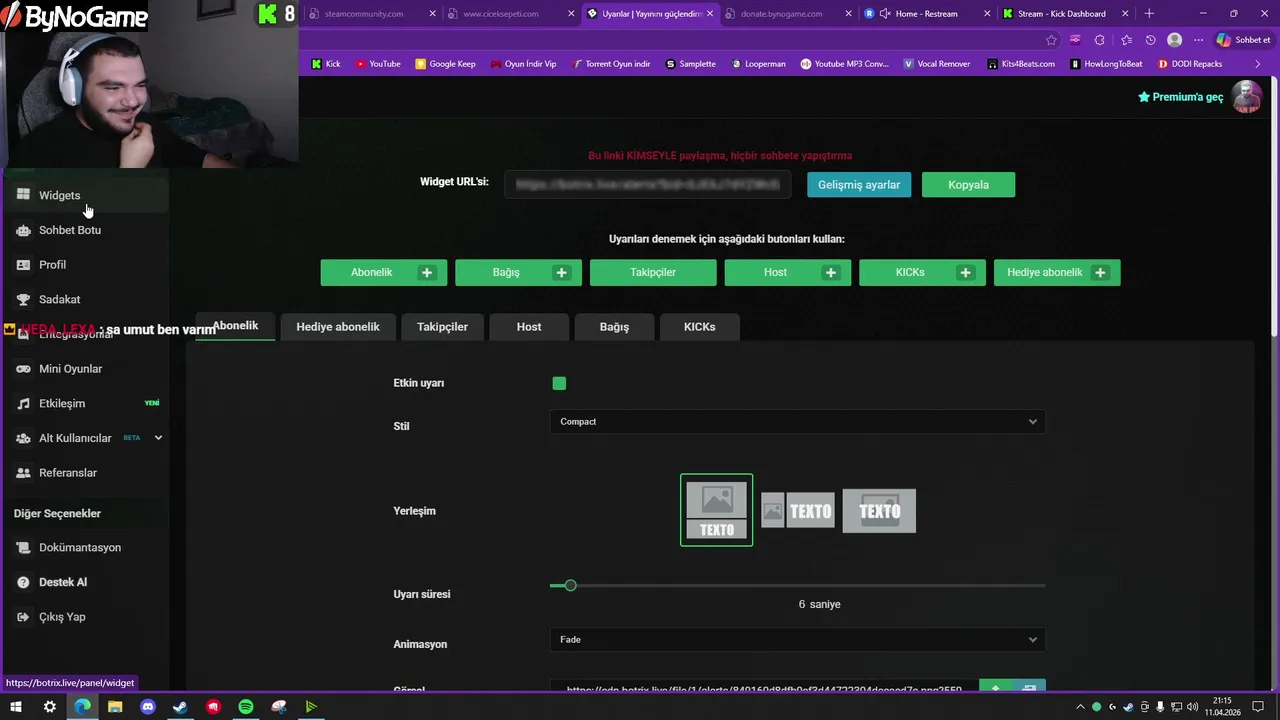Image resolution: width=1280 pixels, height=720 pixels.
Task: Show more bookmarks with the chevron
Action: [x=1257, y=64]
